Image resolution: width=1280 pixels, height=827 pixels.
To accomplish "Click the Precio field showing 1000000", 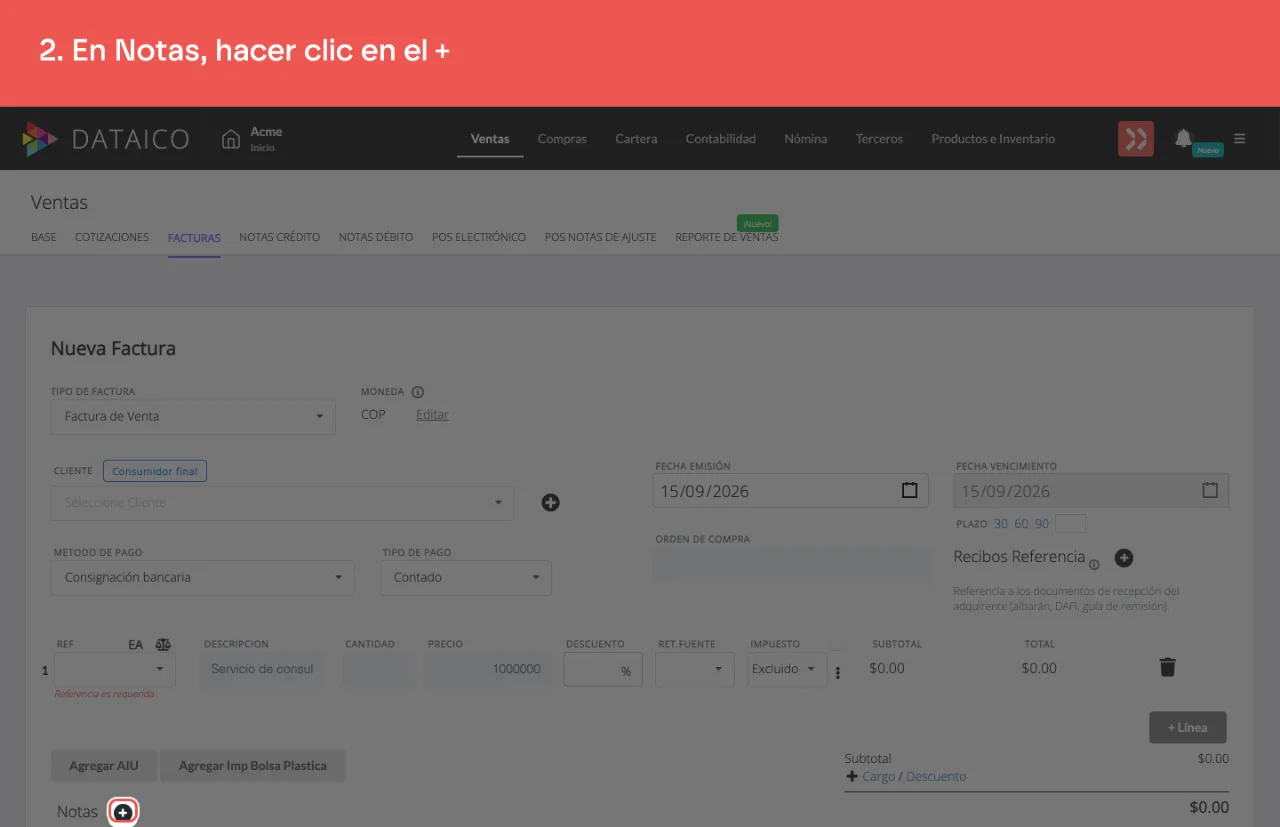I will point(490,669).
